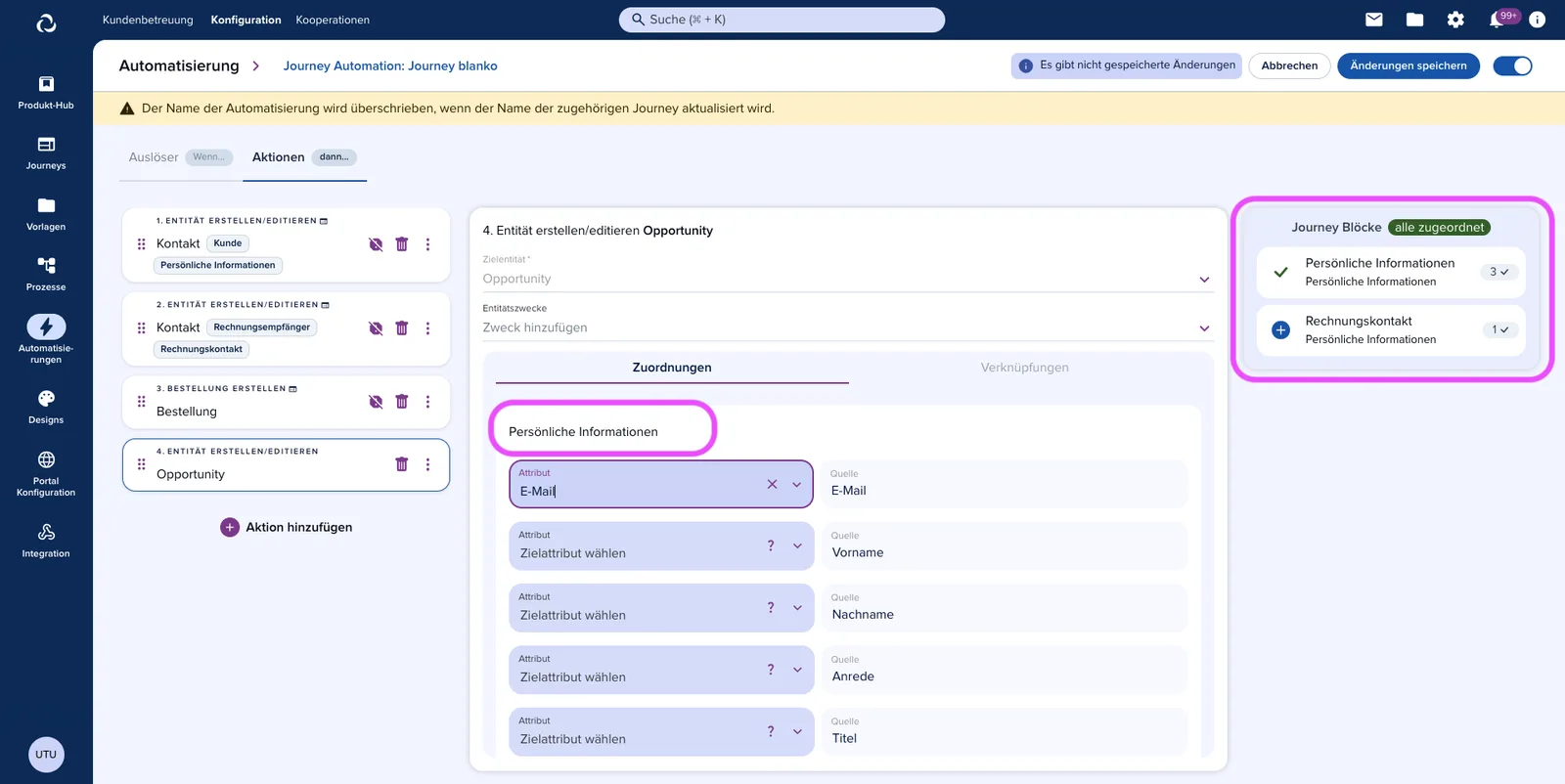Toggle visibility of Bestellung action
Viewport: 1565px width, 784px height.
376,402
